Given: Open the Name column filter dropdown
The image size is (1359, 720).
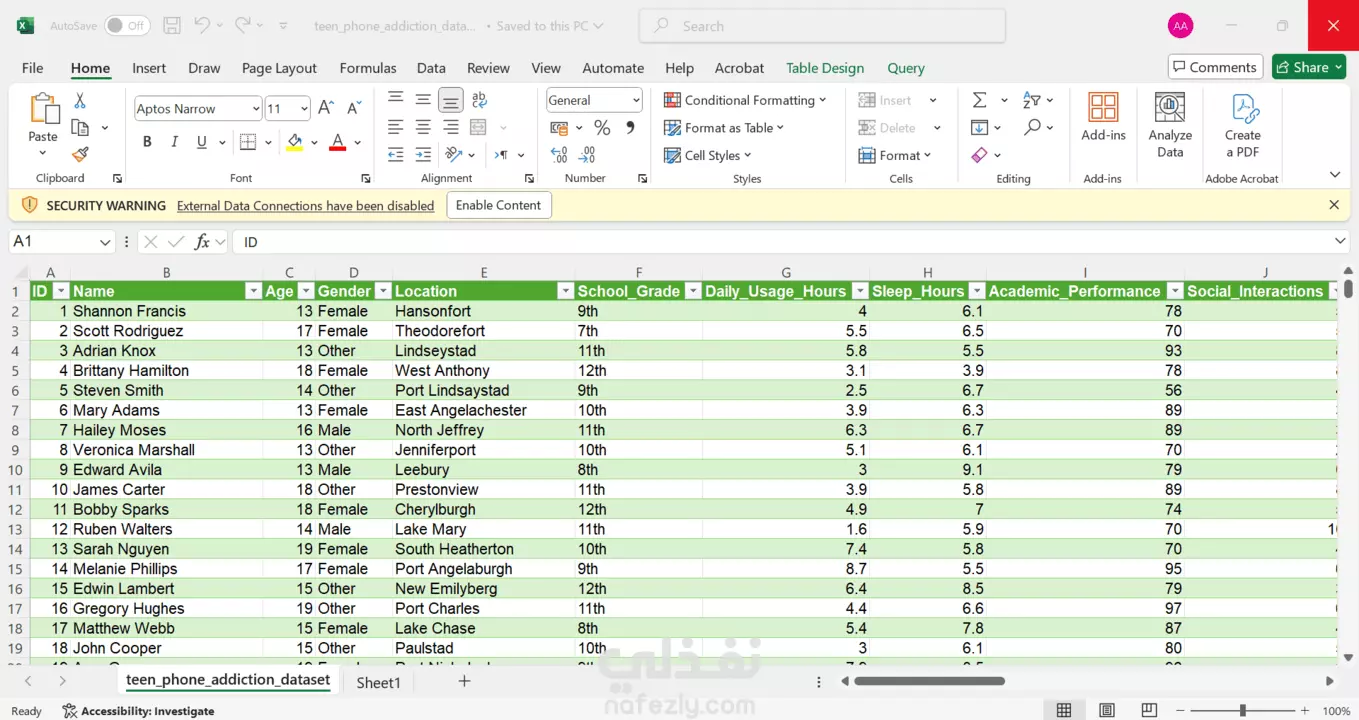Looking at the screenshot, I should [252, 291].
